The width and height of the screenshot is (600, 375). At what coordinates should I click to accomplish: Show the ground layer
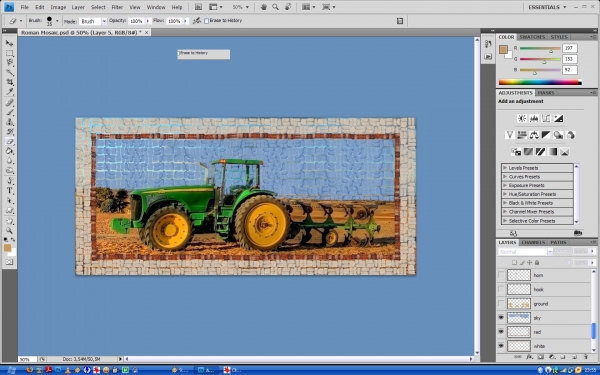point(501,303)
